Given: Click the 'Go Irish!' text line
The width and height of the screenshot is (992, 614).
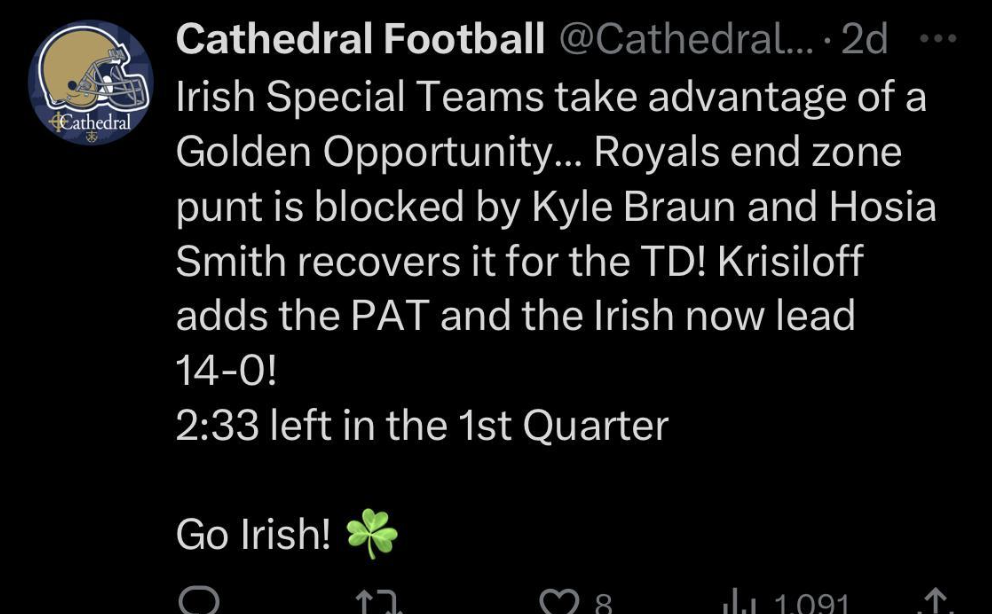Looking at the screenshot, I should point(253,534).
